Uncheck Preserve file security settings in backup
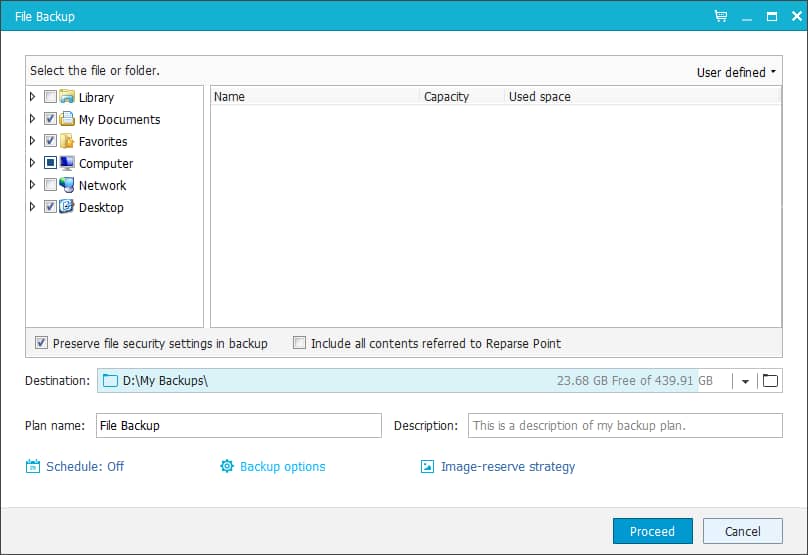Viewport: 808px width, 555px height. [x=41, y=343]
